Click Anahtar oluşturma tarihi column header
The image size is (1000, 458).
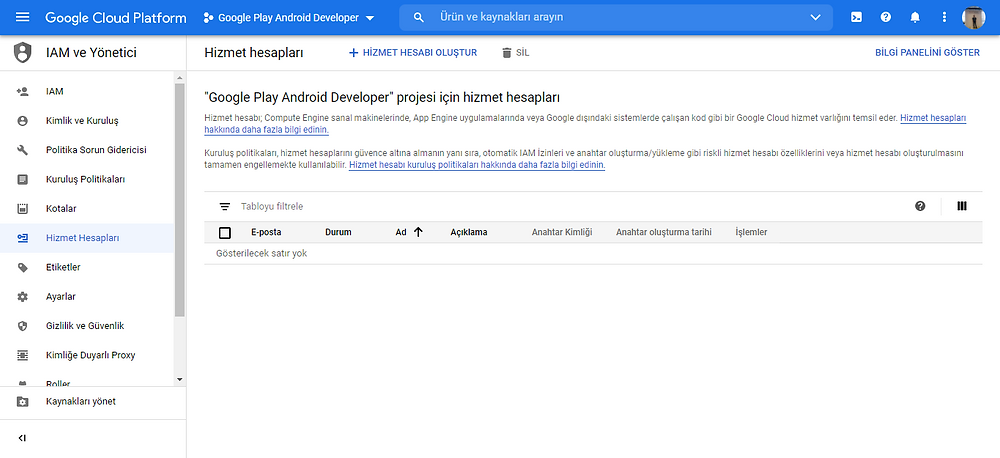(663, 232)
